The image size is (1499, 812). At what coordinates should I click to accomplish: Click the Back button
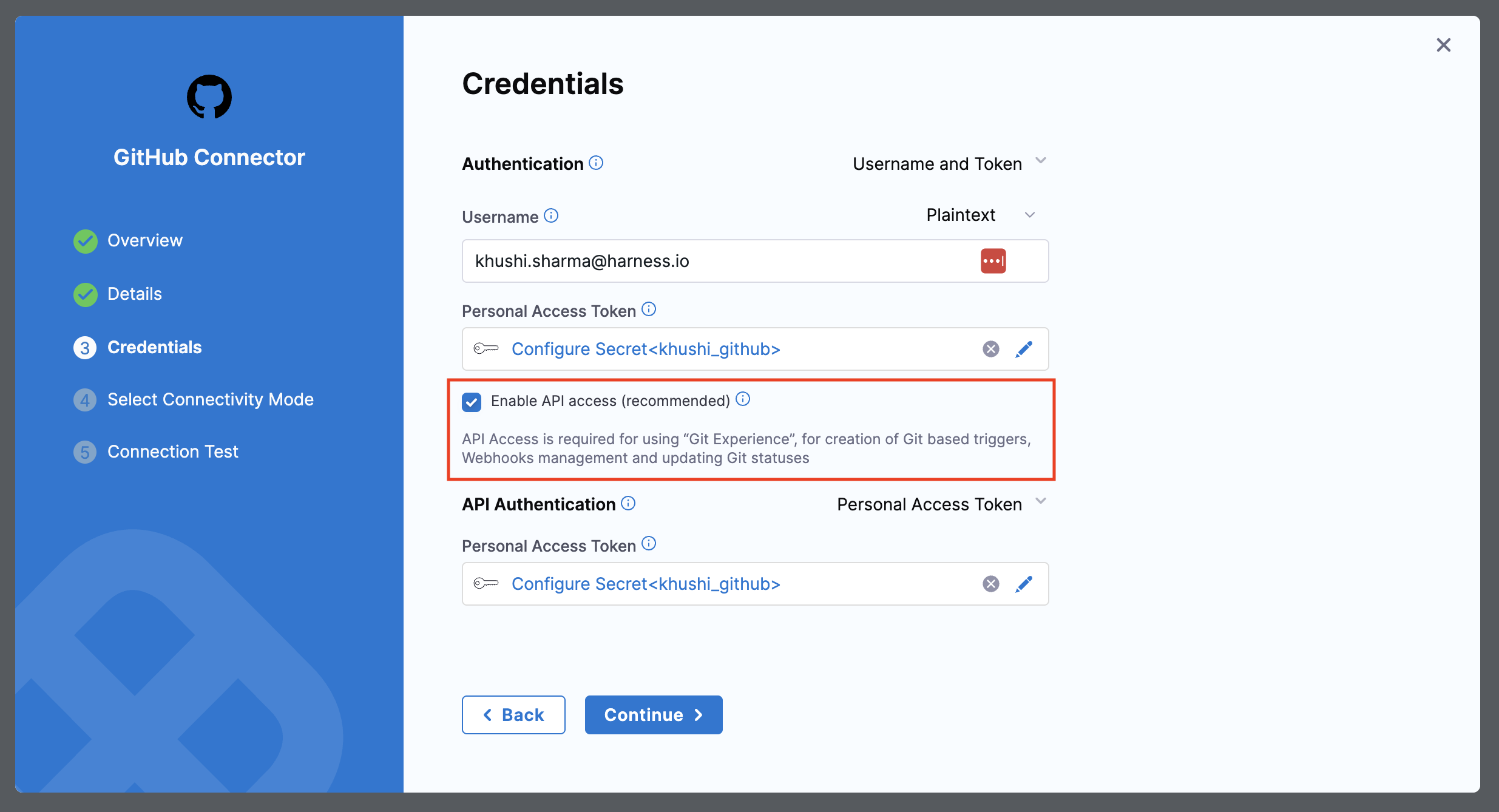[x=513, y=714]
